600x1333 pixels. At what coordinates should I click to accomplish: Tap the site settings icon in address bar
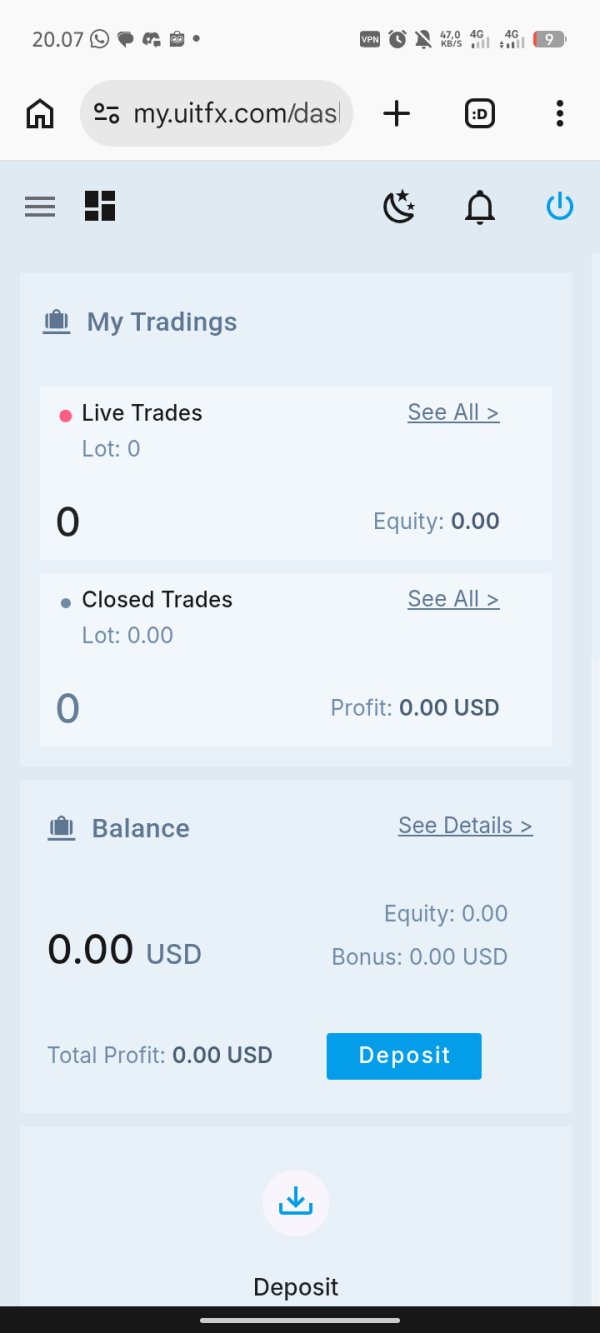(x=107, y=114)
